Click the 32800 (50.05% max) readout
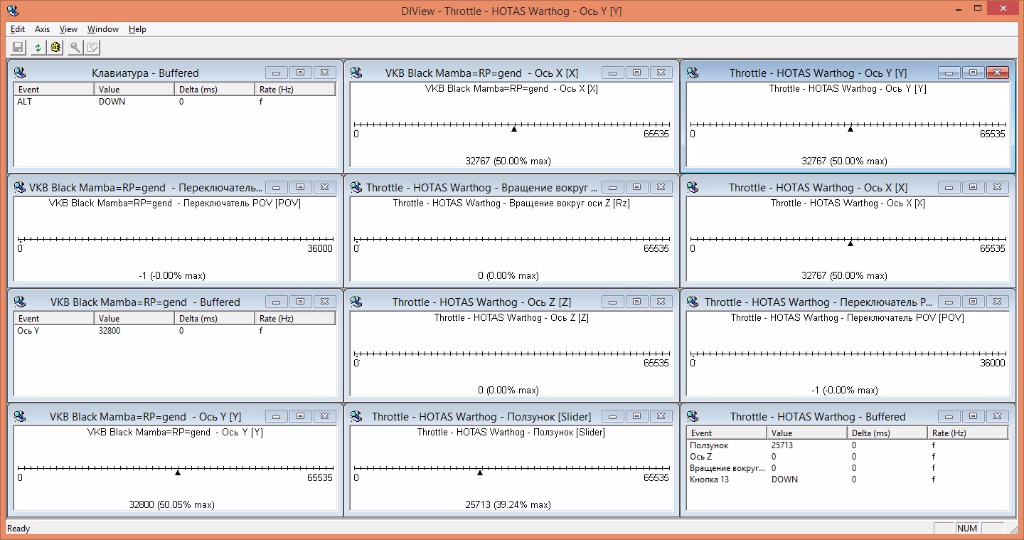The height and width of the screenshot is (540, 1024). (x=172, y=505)
